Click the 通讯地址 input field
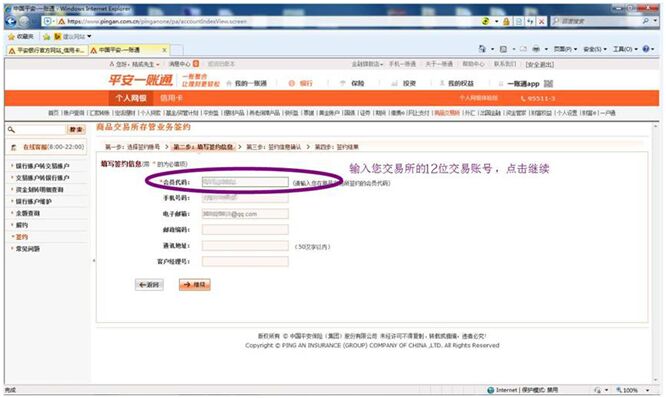The width and height of the screenshot is (666, 398). click(245, 246)
